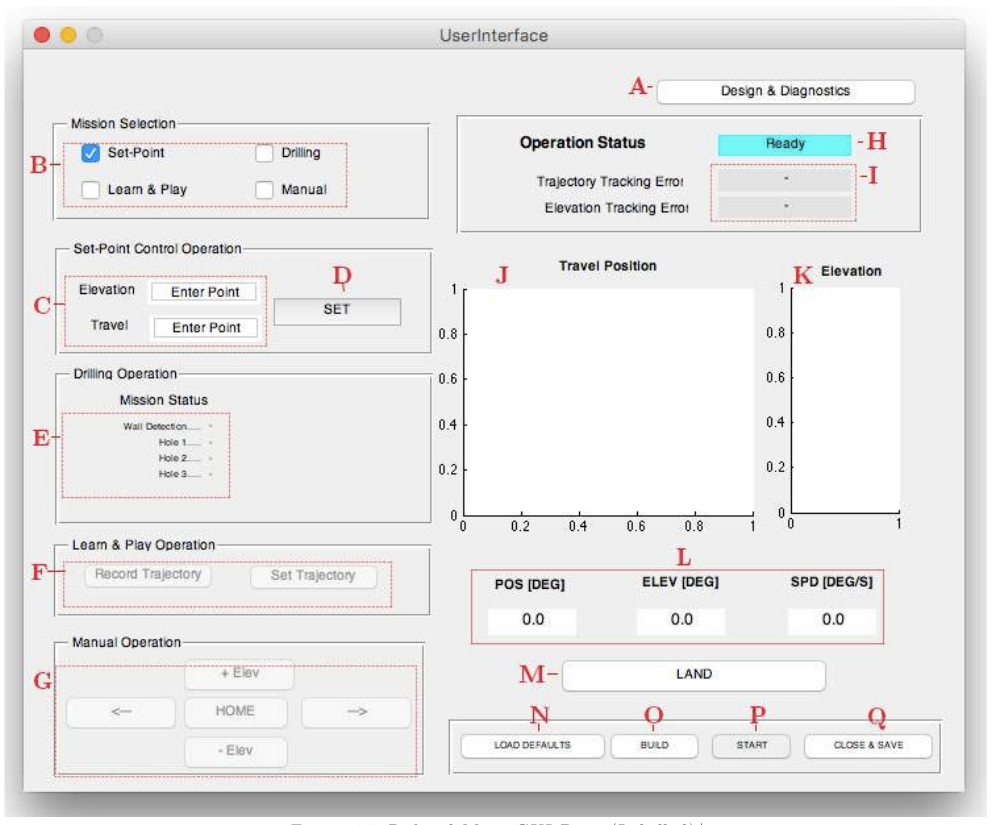Click the BUILD button
The image size is (1005, 825).
[654, 746]
